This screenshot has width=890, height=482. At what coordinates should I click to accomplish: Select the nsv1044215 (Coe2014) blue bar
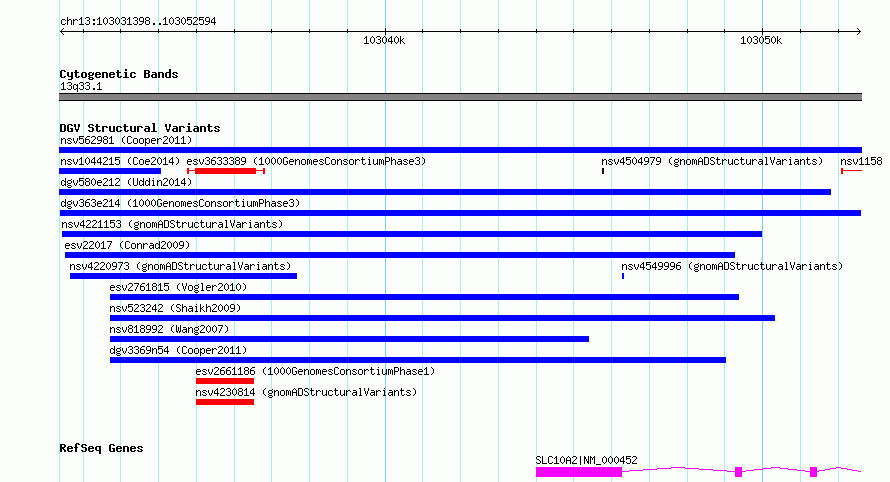[x=110, y=171]
